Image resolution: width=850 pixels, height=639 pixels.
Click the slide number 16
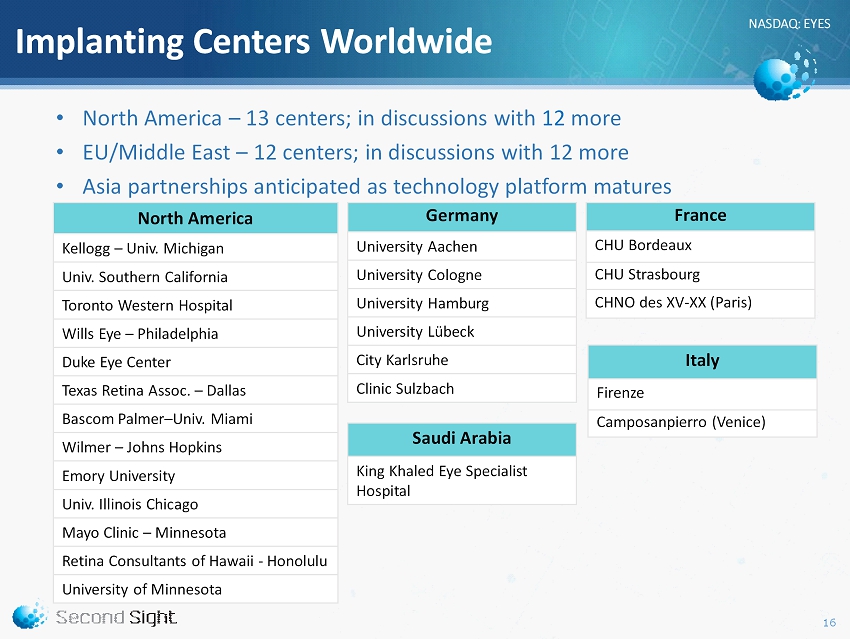(829, 623)
